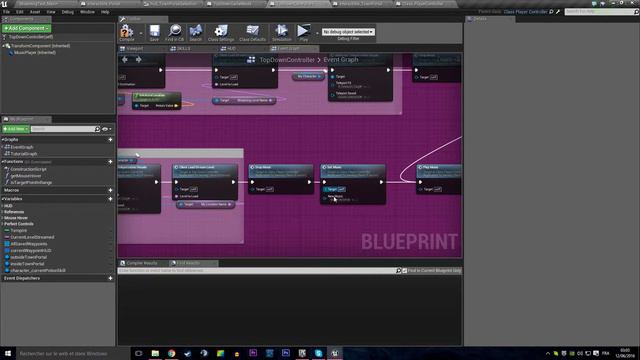
Task: Open Class Defaults from the toolbar
Action: tap(252, 32)
